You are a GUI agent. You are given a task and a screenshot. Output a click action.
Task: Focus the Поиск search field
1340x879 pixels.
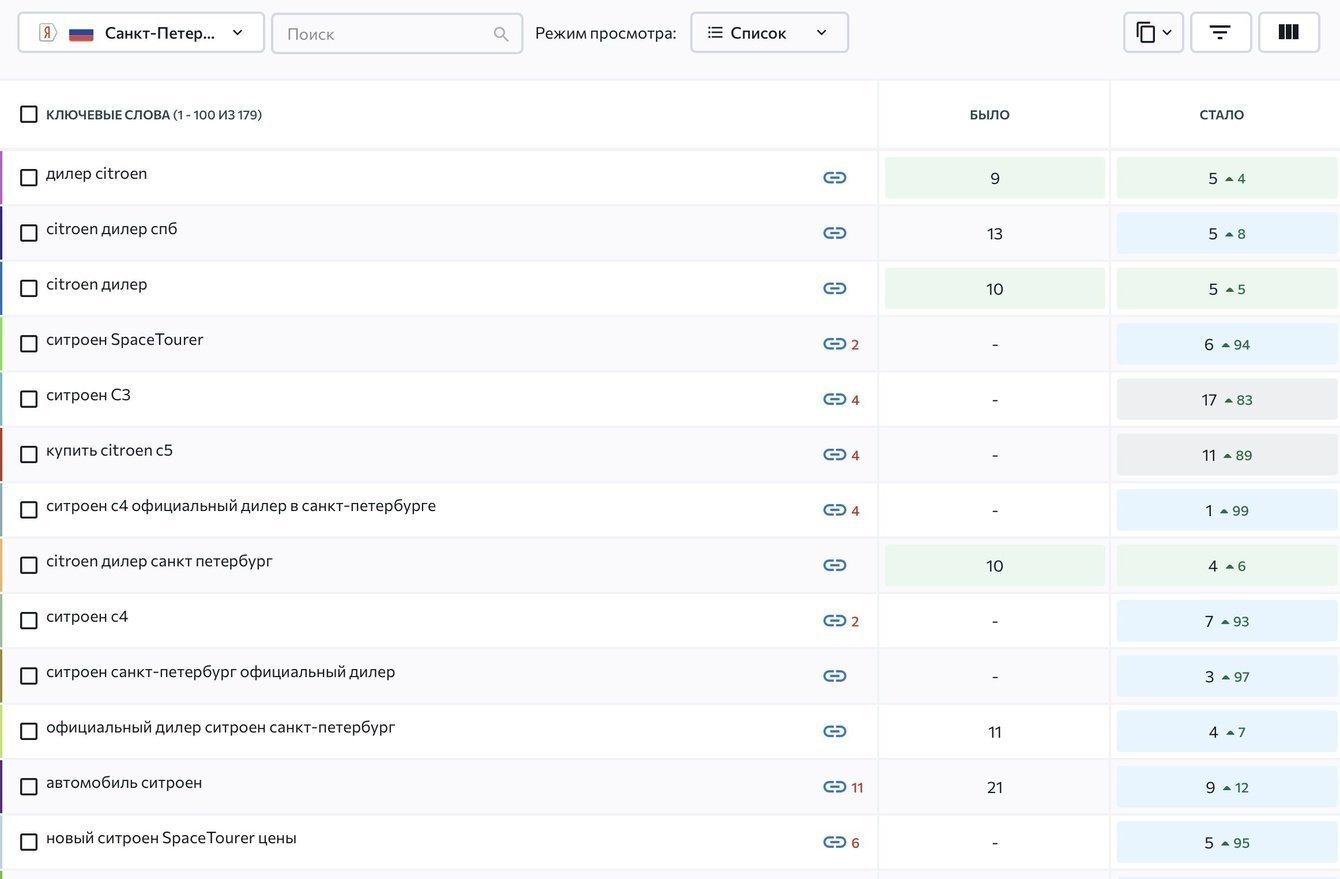tap(385, 34)
